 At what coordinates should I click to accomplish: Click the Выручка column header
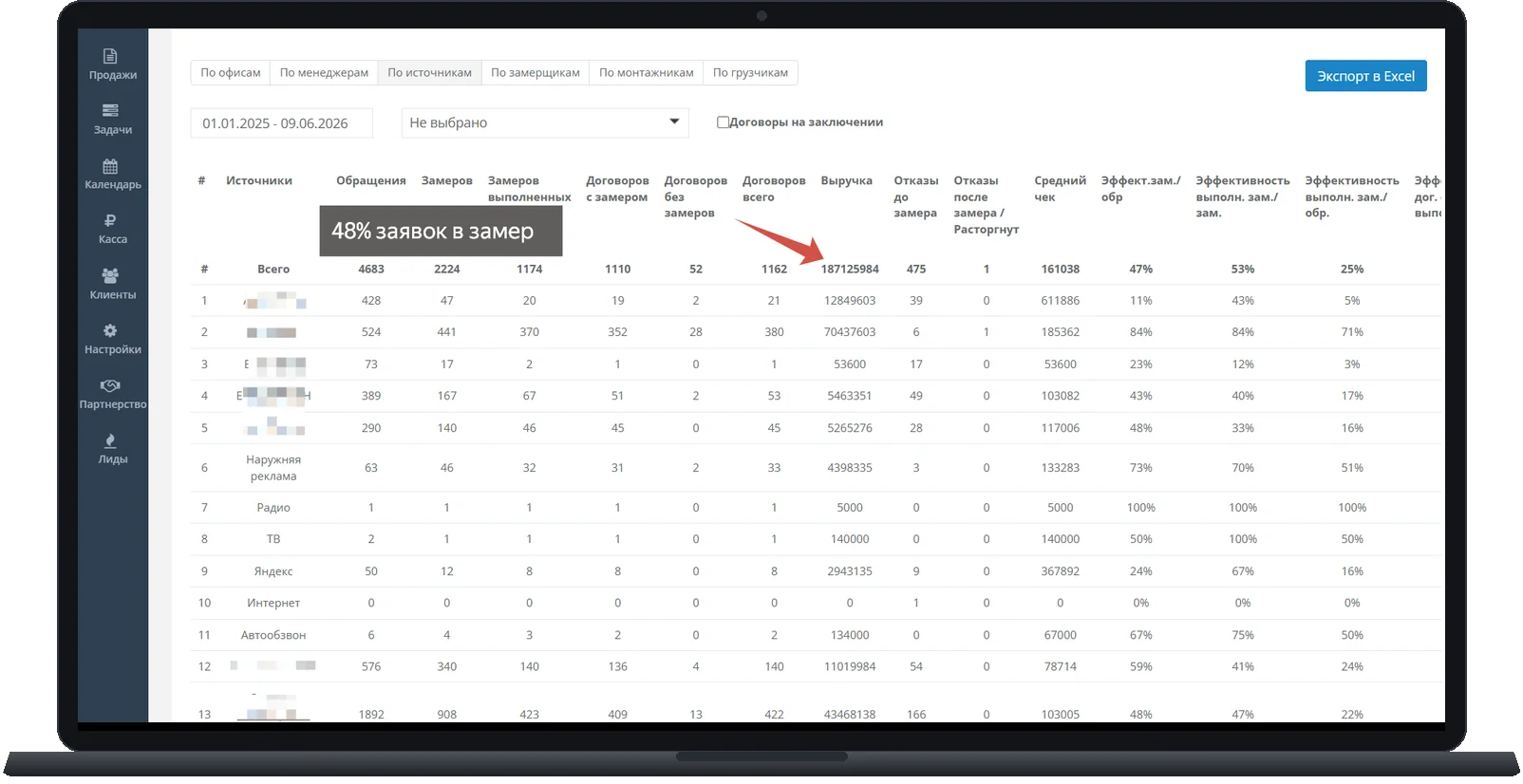(847, 181)
